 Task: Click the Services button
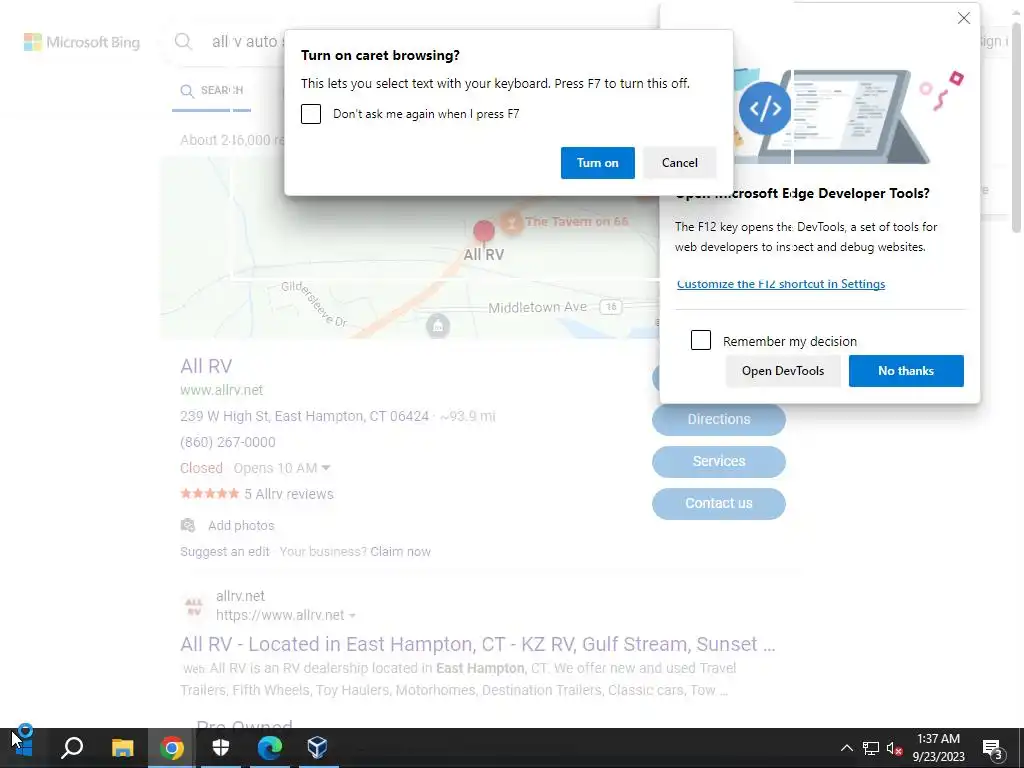click(718, 461)
